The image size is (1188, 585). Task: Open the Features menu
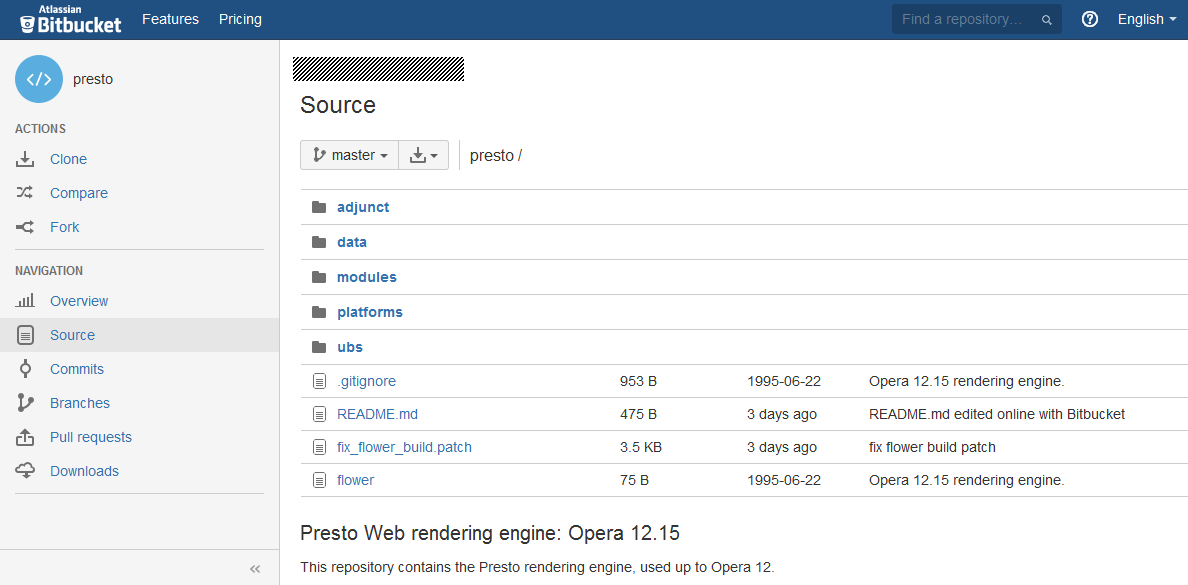(170, 20)
